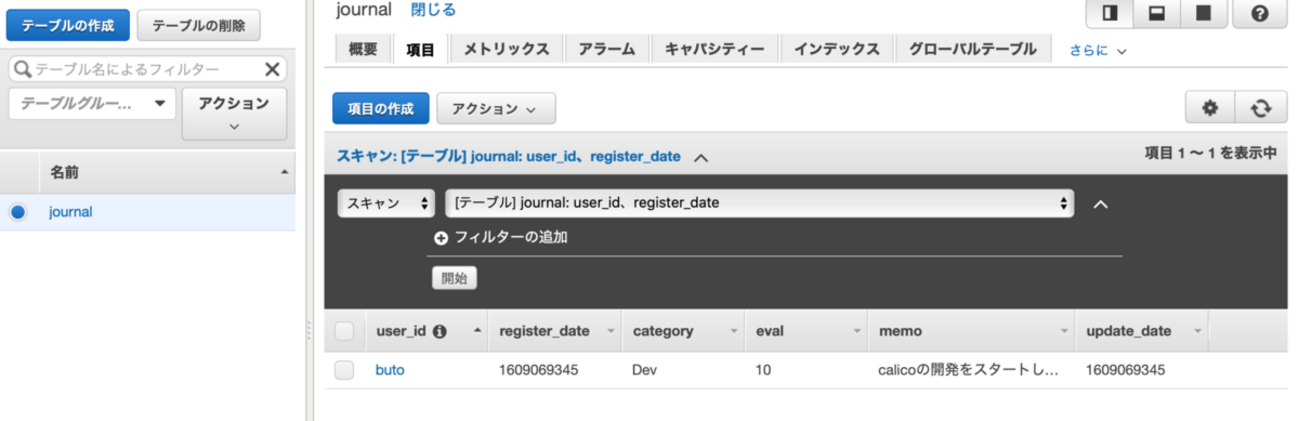Viewport: 1299px width, 421px height.
Task: Click the info icon next to user_id
Action: 439,331
